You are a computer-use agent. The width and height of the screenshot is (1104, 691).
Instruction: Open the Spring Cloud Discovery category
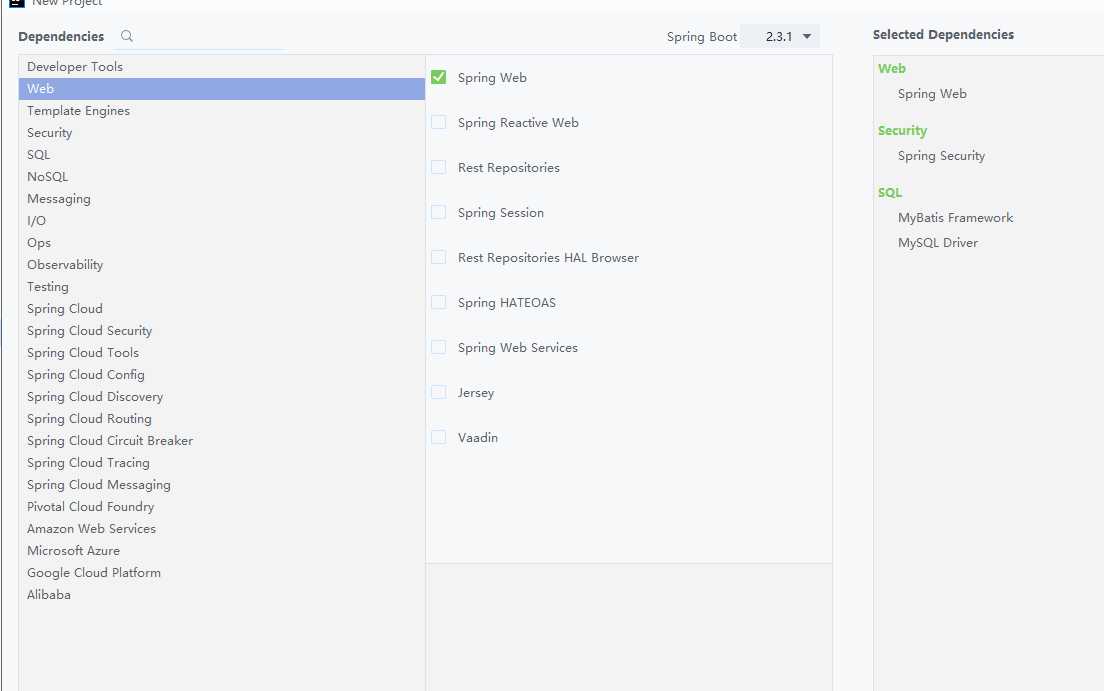click(95, 397)
